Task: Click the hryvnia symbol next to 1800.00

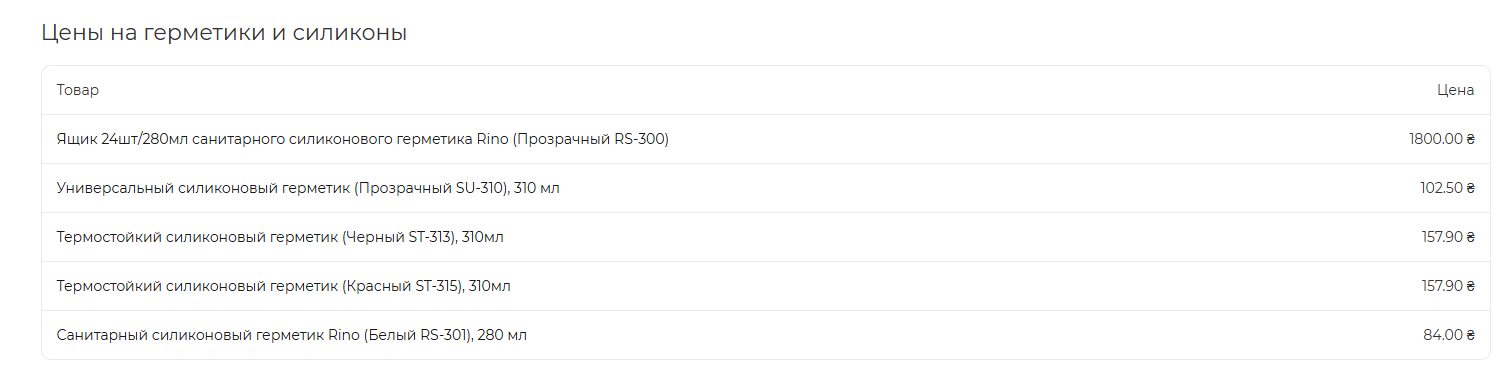Action: pyautogui.click(x=1470, y=139)
